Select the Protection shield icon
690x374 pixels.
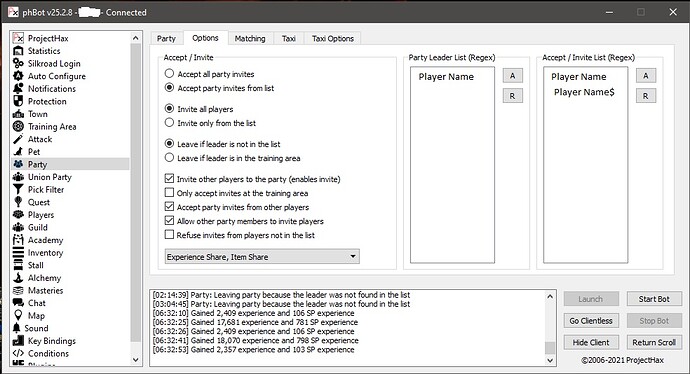18,101
